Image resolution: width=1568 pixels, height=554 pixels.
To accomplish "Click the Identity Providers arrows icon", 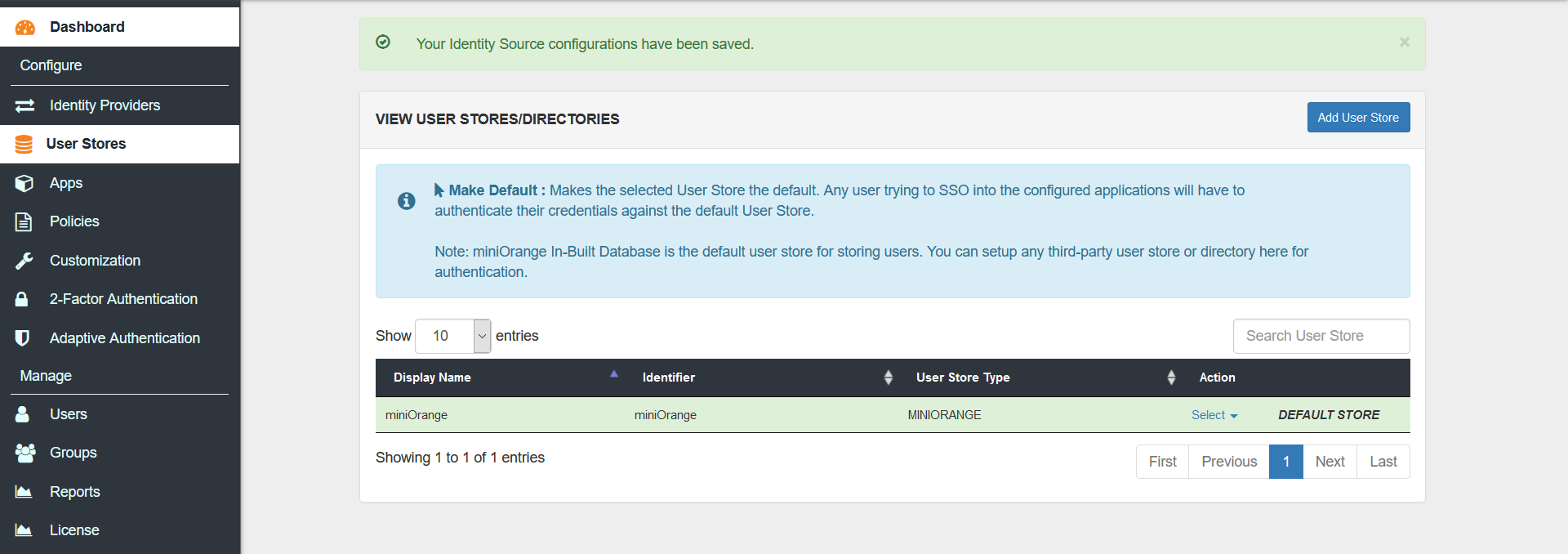I will [24, 105].
